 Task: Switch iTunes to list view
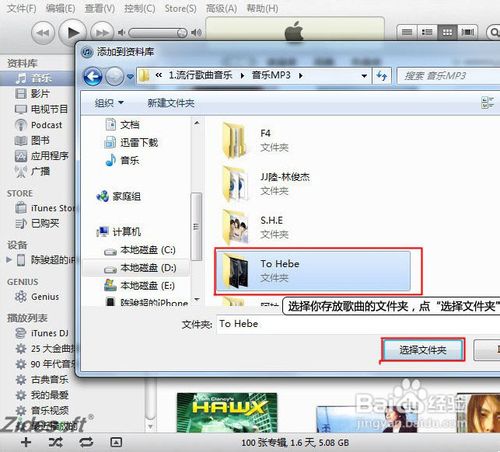point(407,32)
